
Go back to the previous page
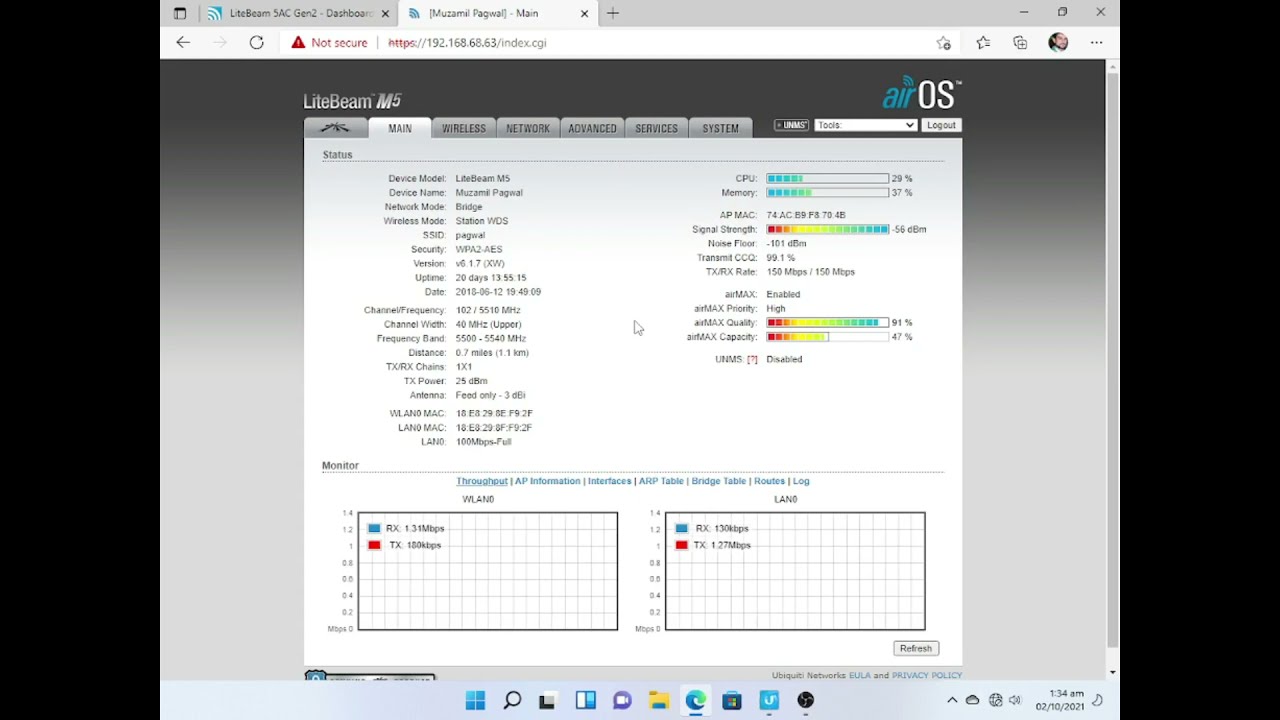[183, 42]
